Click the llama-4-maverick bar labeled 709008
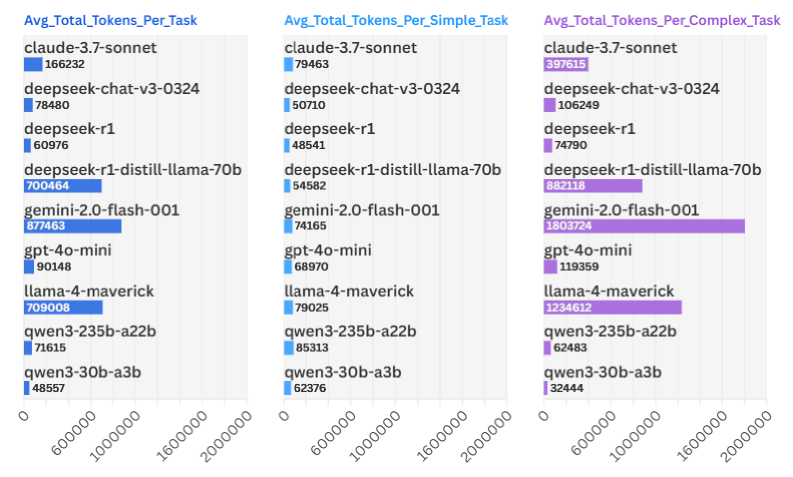 click(x=63, y=307)
